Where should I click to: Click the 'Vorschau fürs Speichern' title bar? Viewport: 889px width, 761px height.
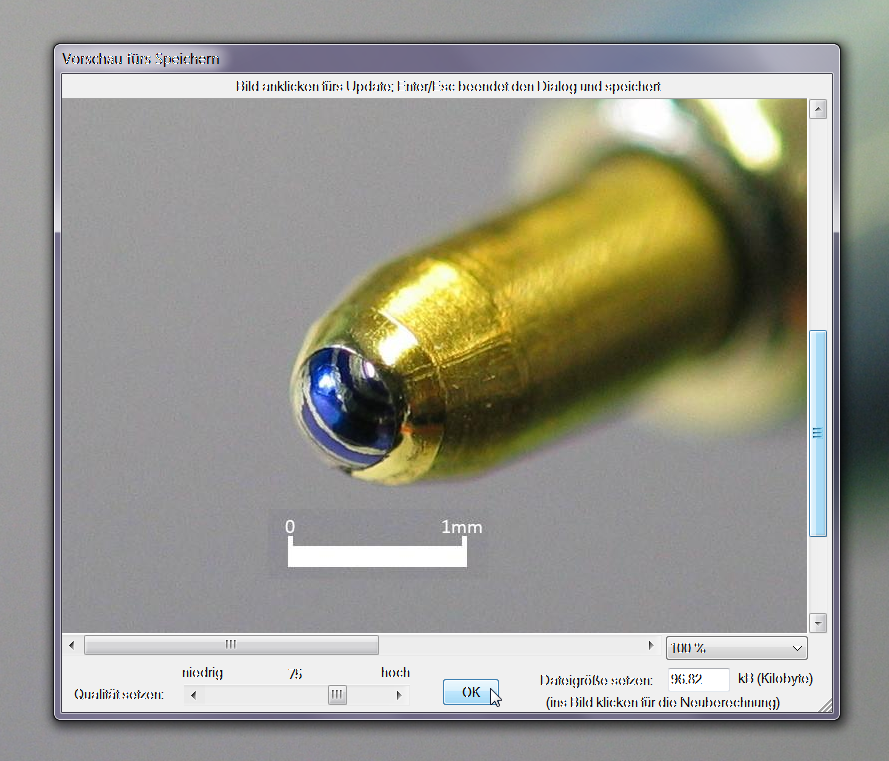coord(447,58)
